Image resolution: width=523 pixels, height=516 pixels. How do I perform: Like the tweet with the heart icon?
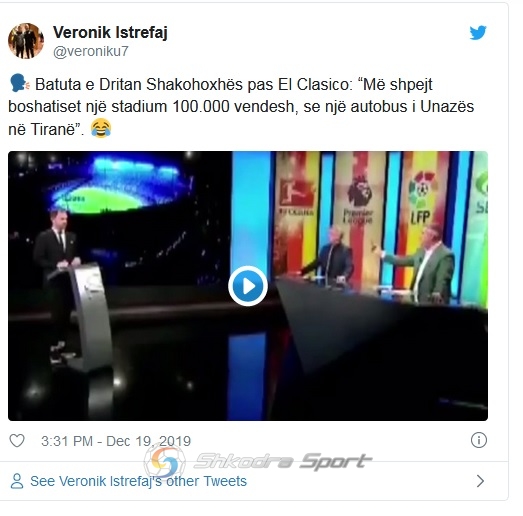pos(17,441)
